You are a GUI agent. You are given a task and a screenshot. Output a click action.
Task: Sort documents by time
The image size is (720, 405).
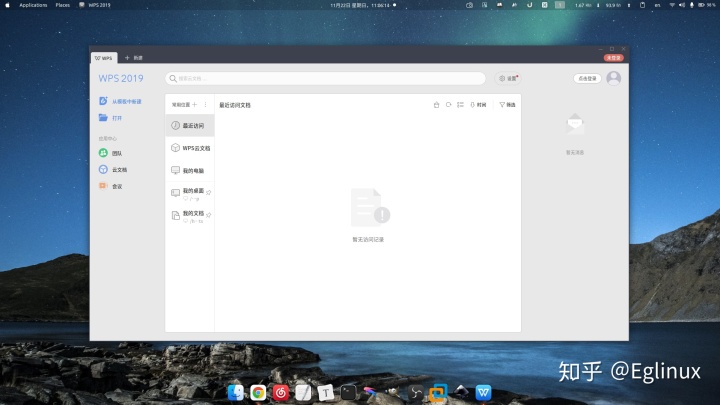[x=478, y=105]
